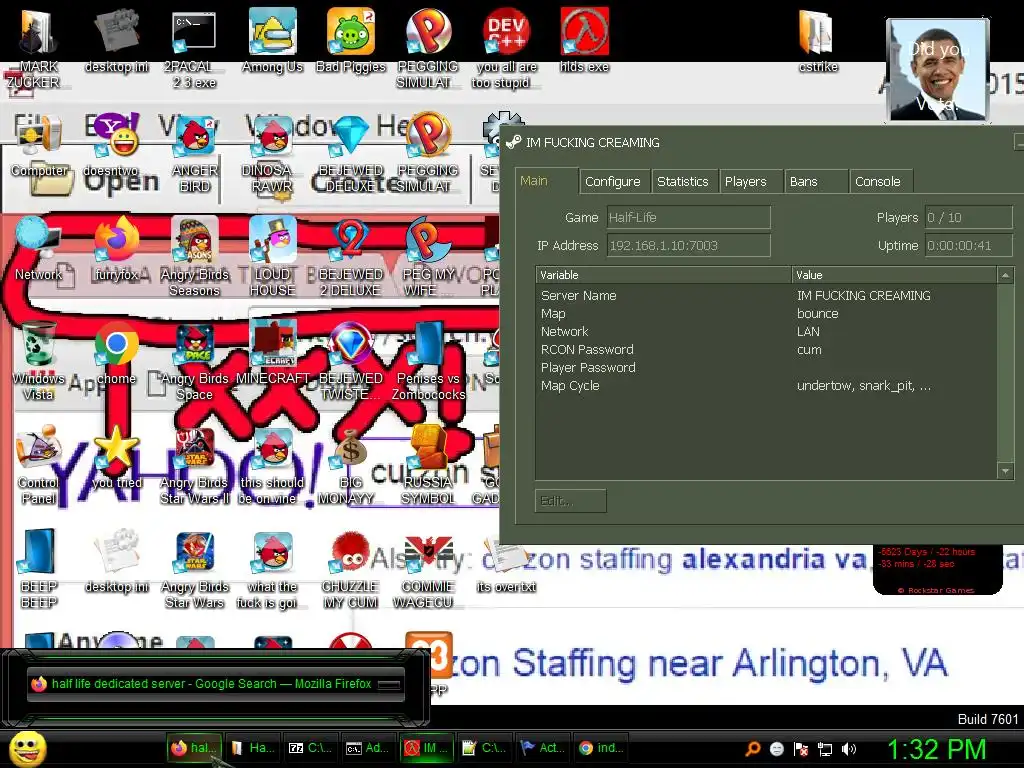Screen dimensions: 1024x768
Task: Select the Player Password row
Action: (x=767, y=368)
